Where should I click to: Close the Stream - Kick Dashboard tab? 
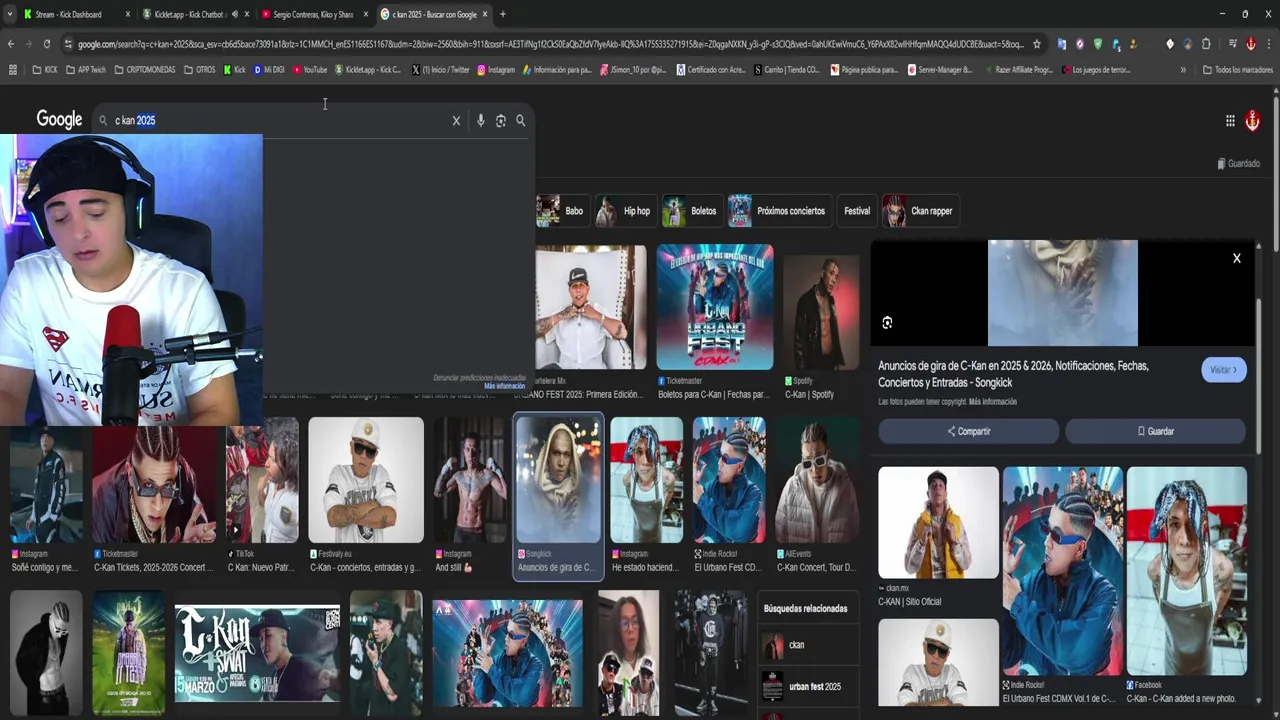(128, 14)
